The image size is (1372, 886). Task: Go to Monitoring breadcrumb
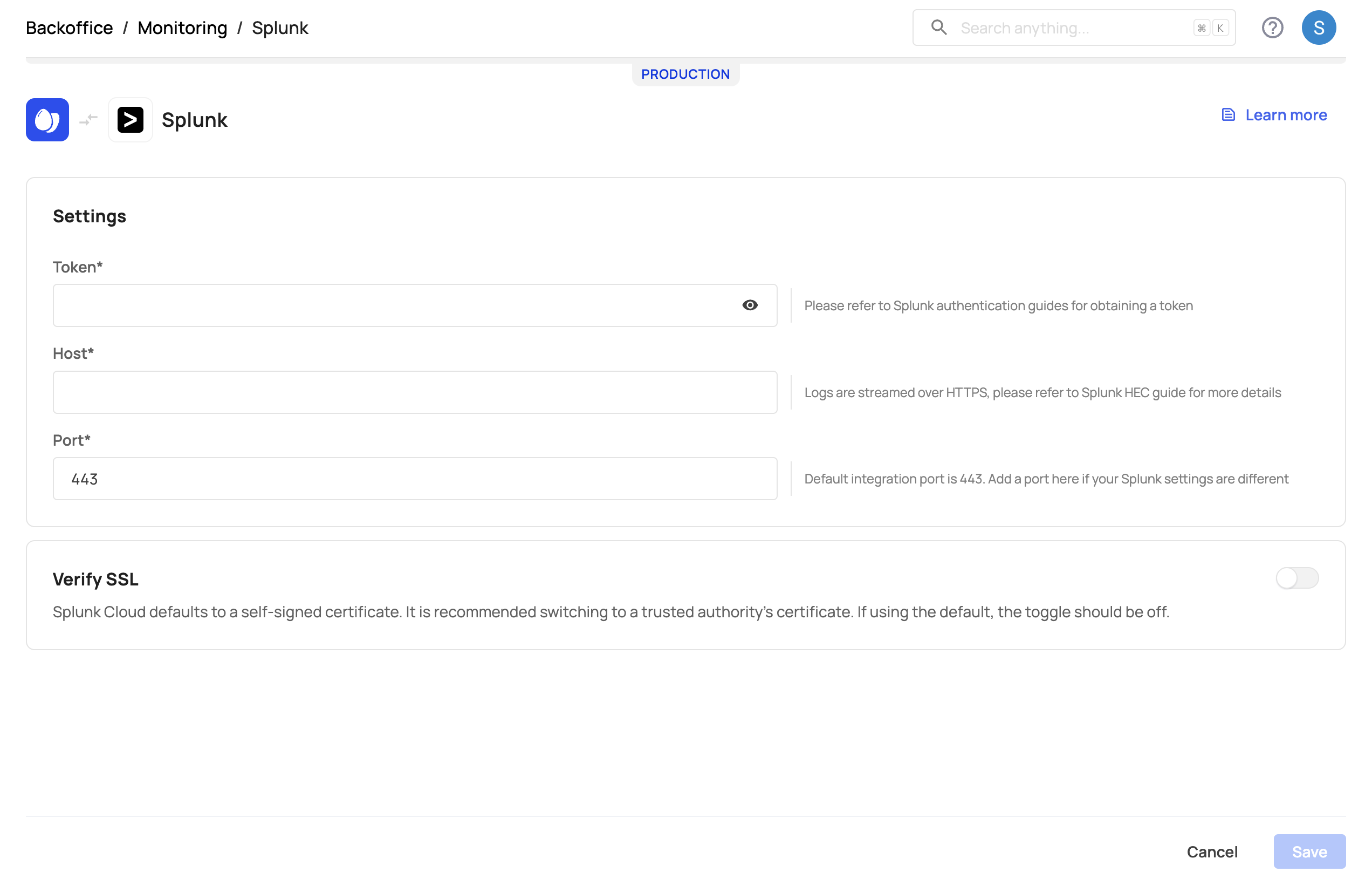[x=182, y=28]
